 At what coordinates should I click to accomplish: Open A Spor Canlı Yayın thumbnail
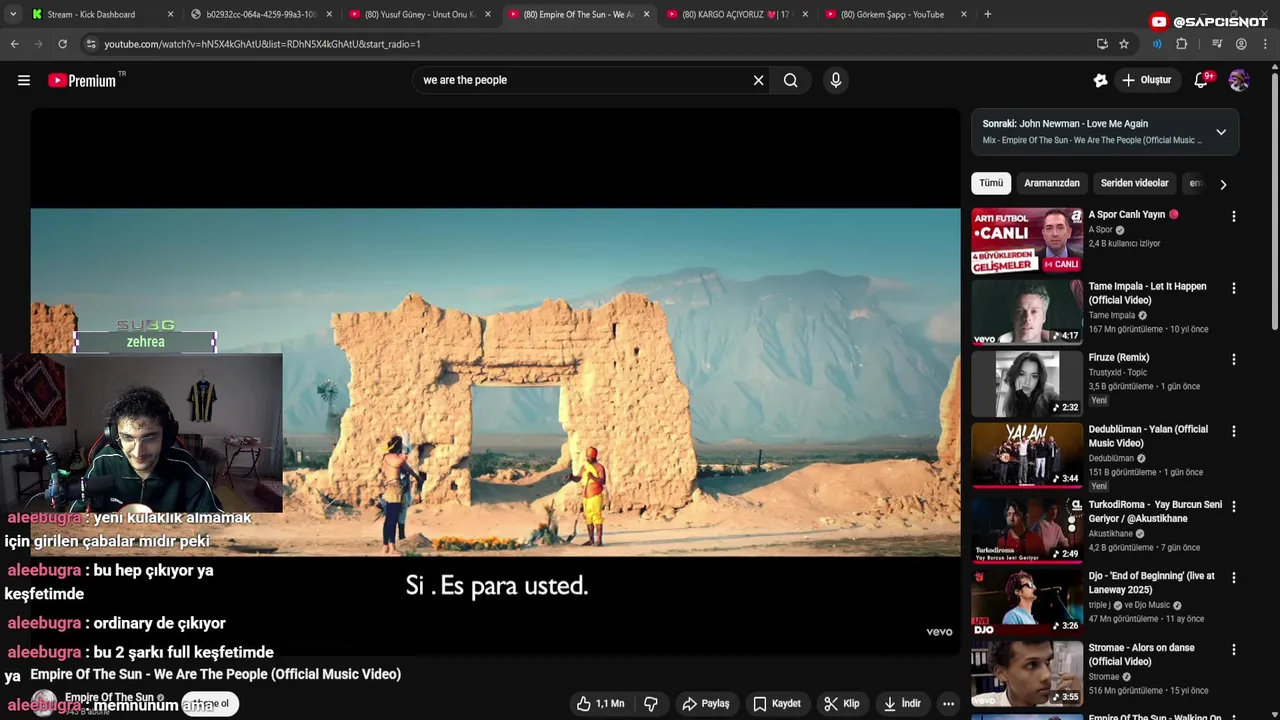[1027, 240]
